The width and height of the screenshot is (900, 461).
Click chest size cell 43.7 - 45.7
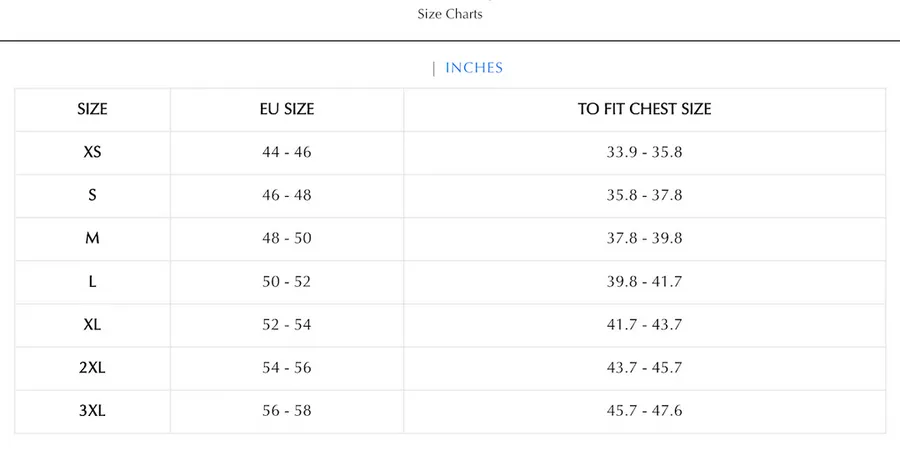pos(645,367)
